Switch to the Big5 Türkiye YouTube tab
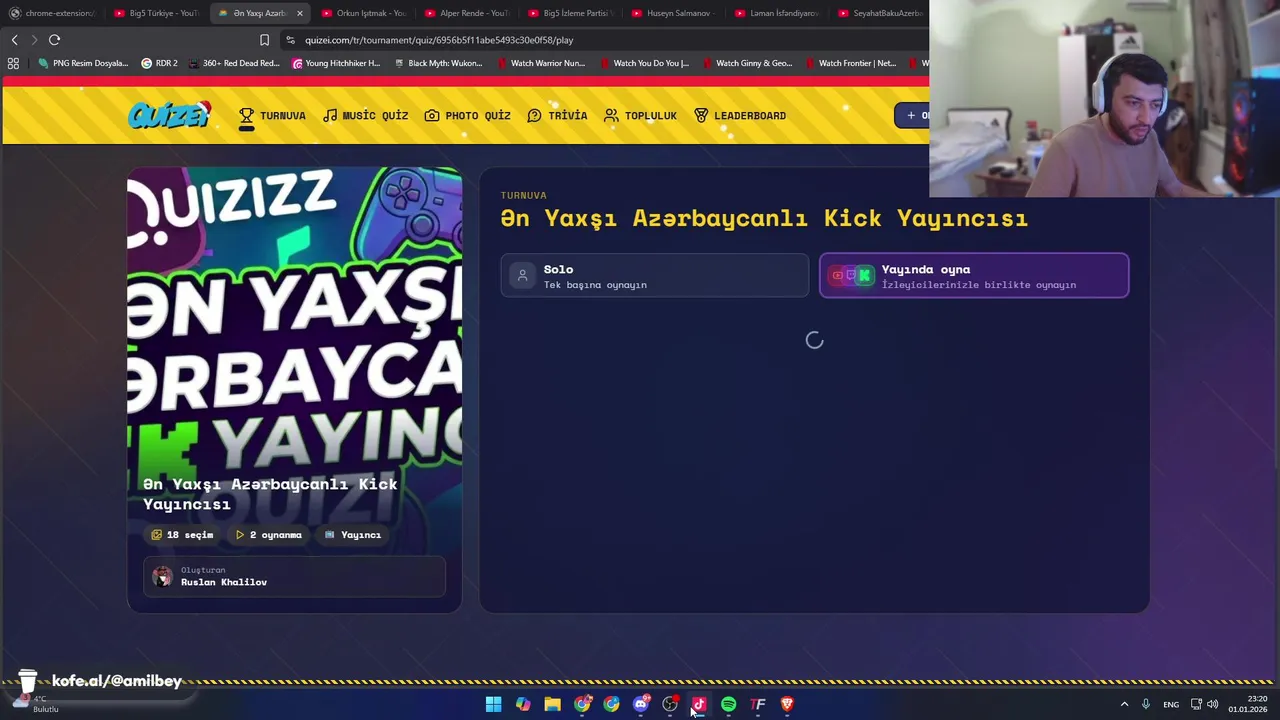Screen dimensions: 1280x720 click(156, 13)
